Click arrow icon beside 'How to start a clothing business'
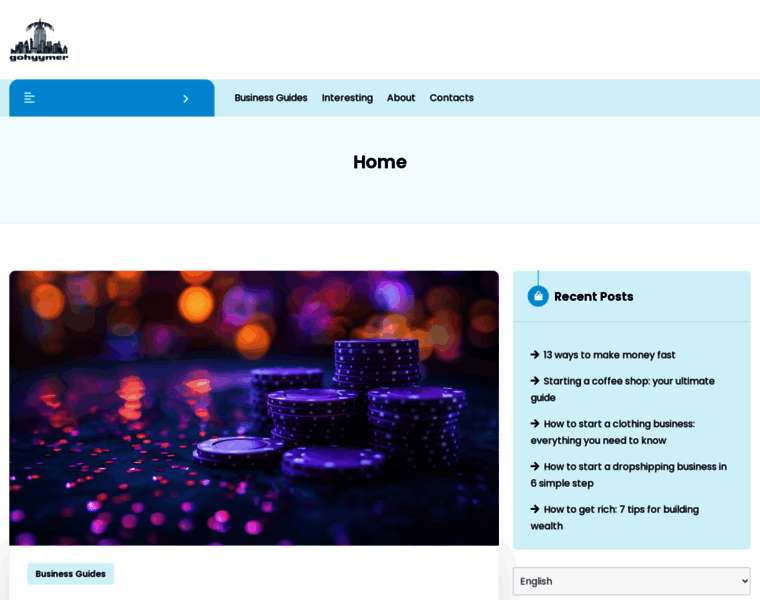This screenshot has height=600, width=760. coord(535,424)
